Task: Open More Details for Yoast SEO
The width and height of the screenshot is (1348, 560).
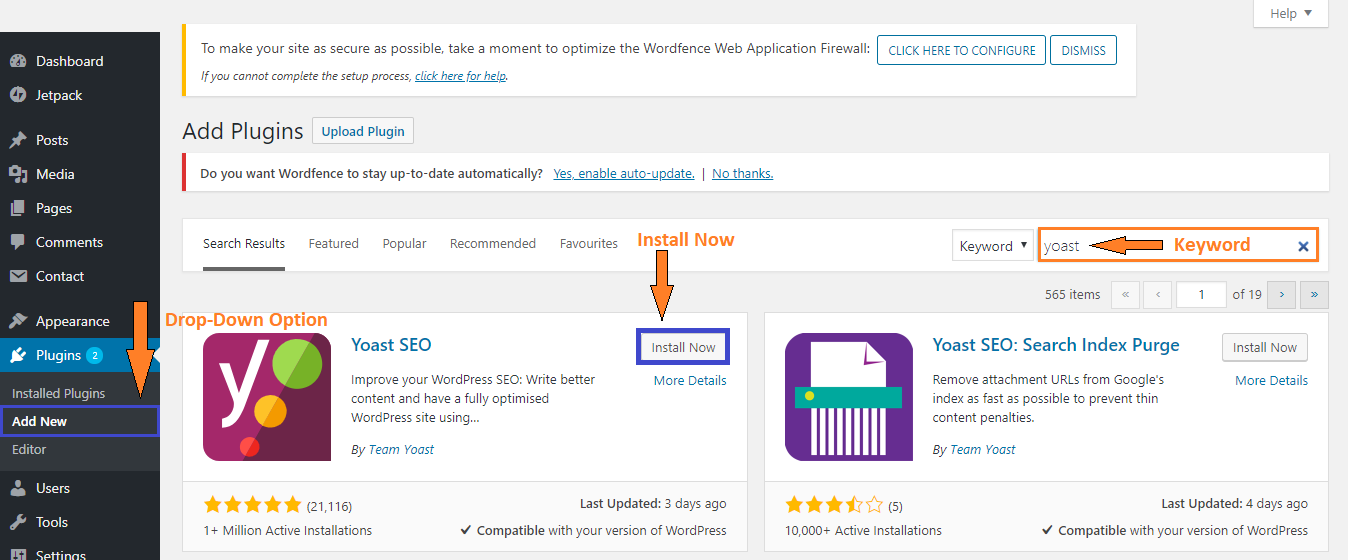Action: [690, 380]
